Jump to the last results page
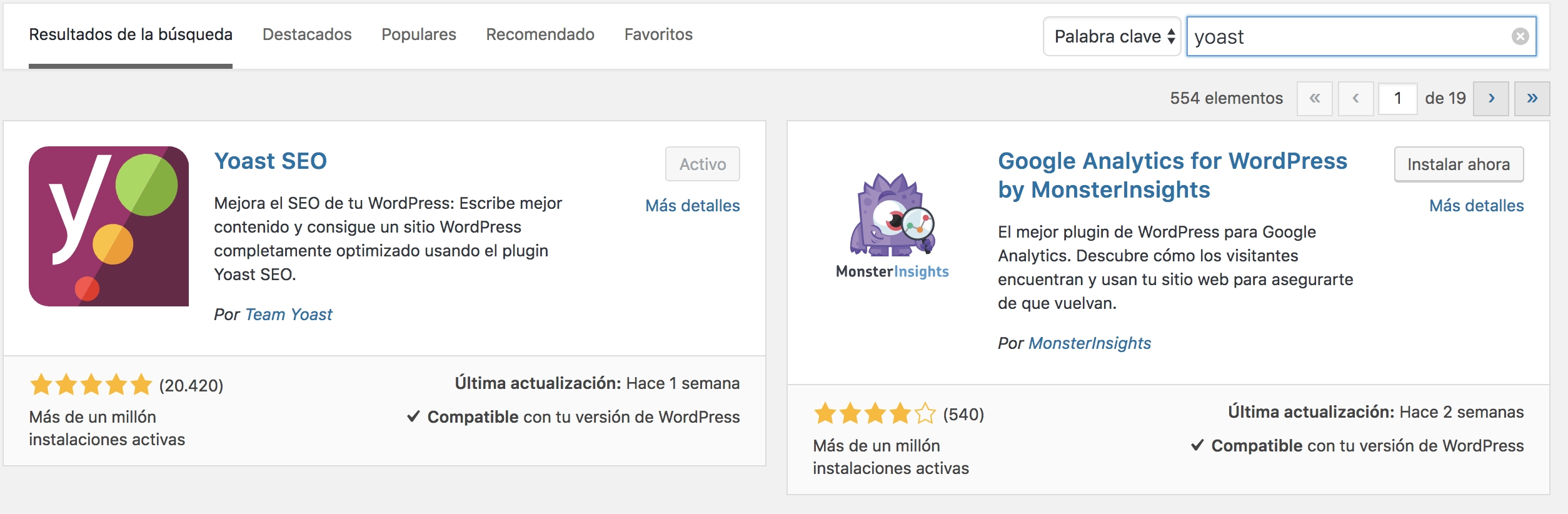 pos(1532,98)
